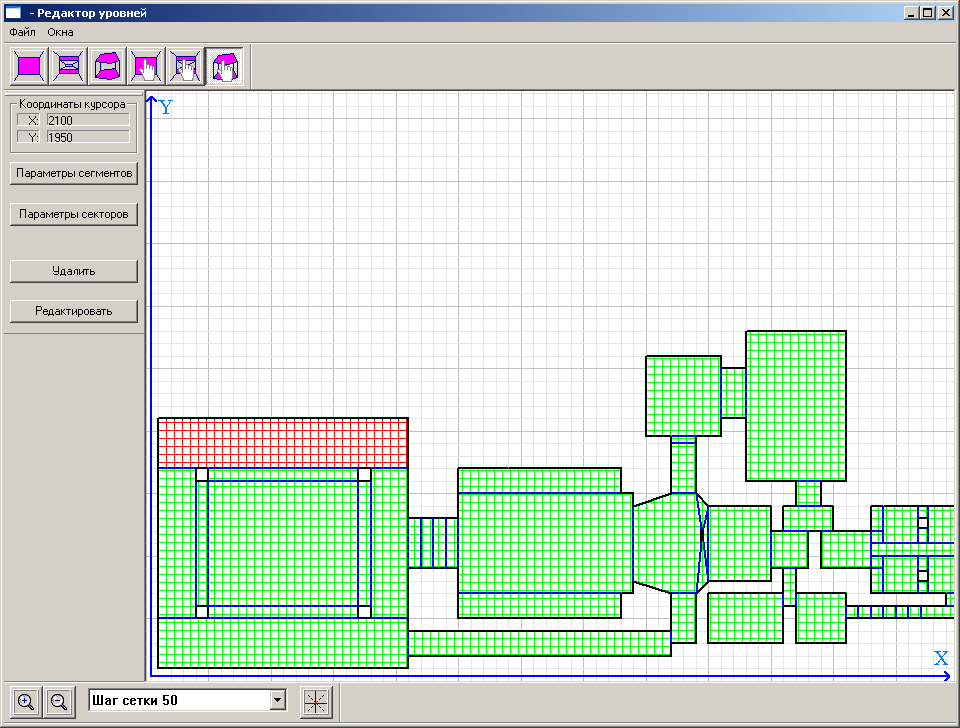
Task: Click the blue crosshair center-view icon
Action: [x=316, y=701]
